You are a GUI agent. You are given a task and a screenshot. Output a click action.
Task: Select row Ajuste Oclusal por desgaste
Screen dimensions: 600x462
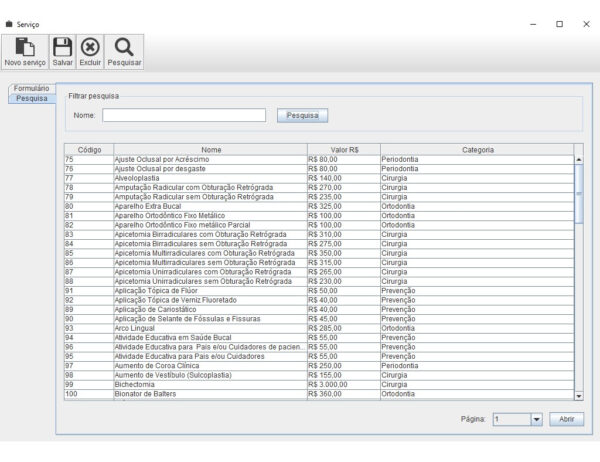coord(319,169)
